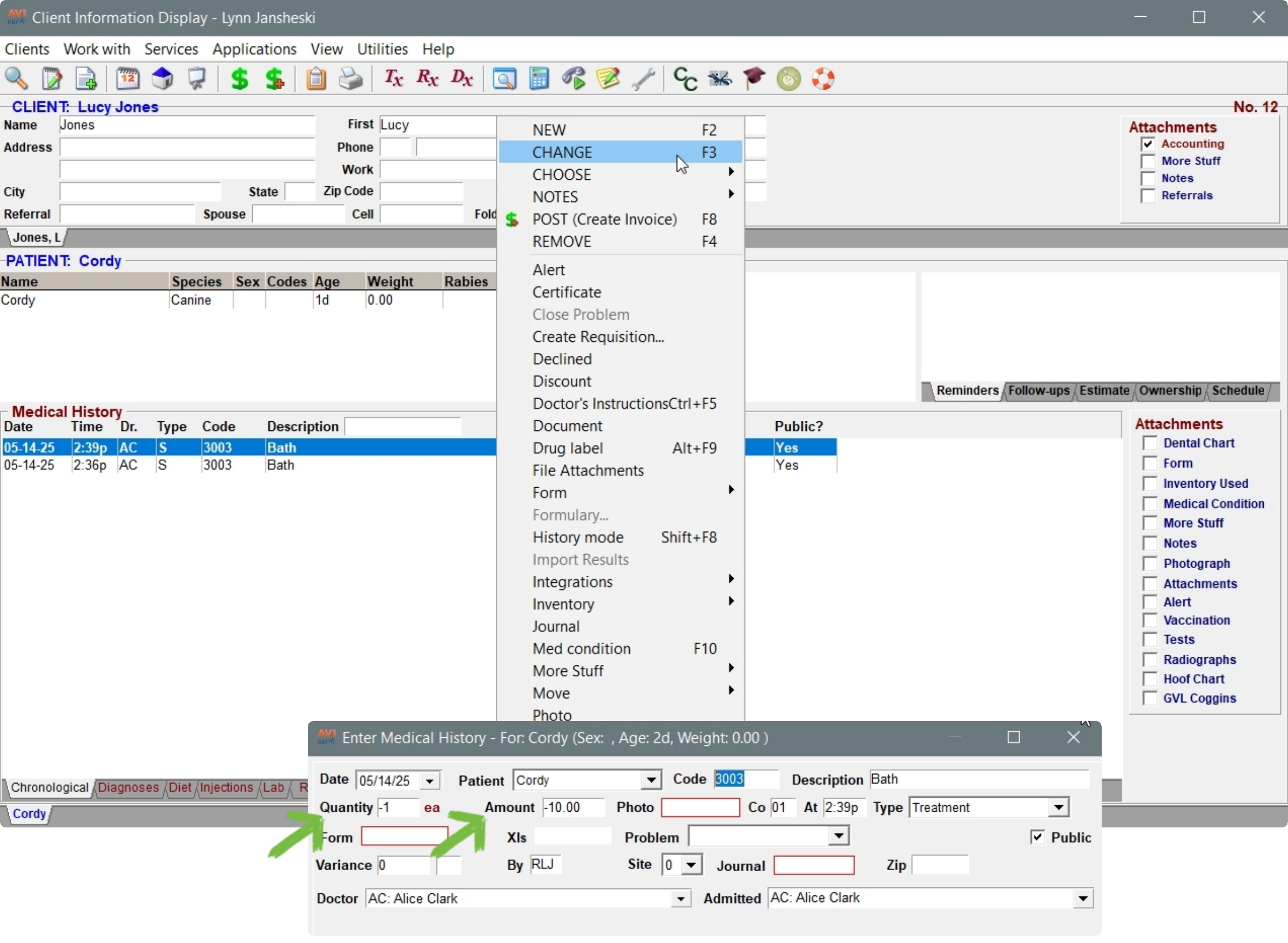The height and width of the screenshot is (943, 1288).
Task: Click the edit notepad with pencil icon
Action: click(x=51, y=78)
